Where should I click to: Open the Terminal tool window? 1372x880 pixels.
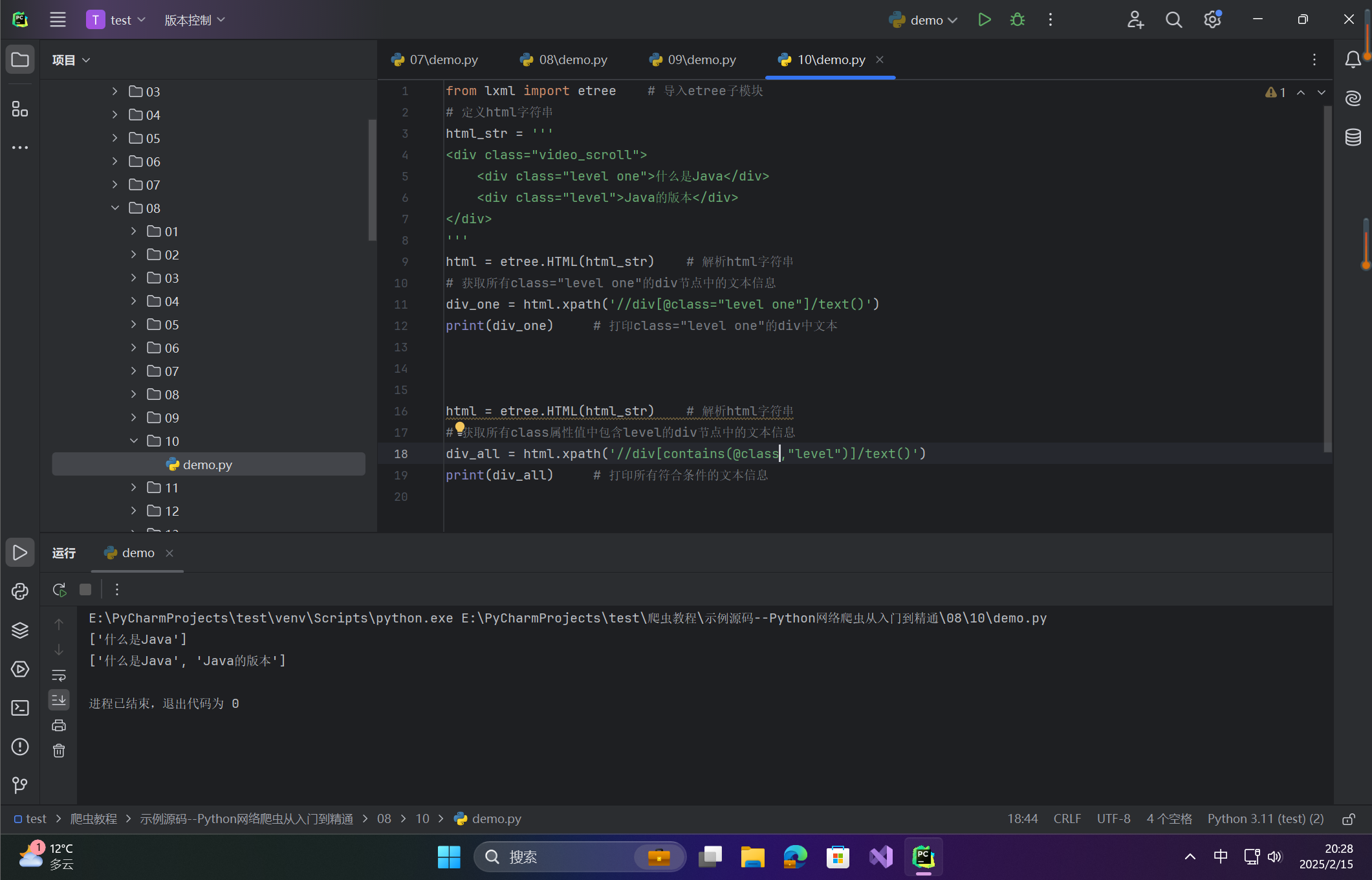pos(20,708)
